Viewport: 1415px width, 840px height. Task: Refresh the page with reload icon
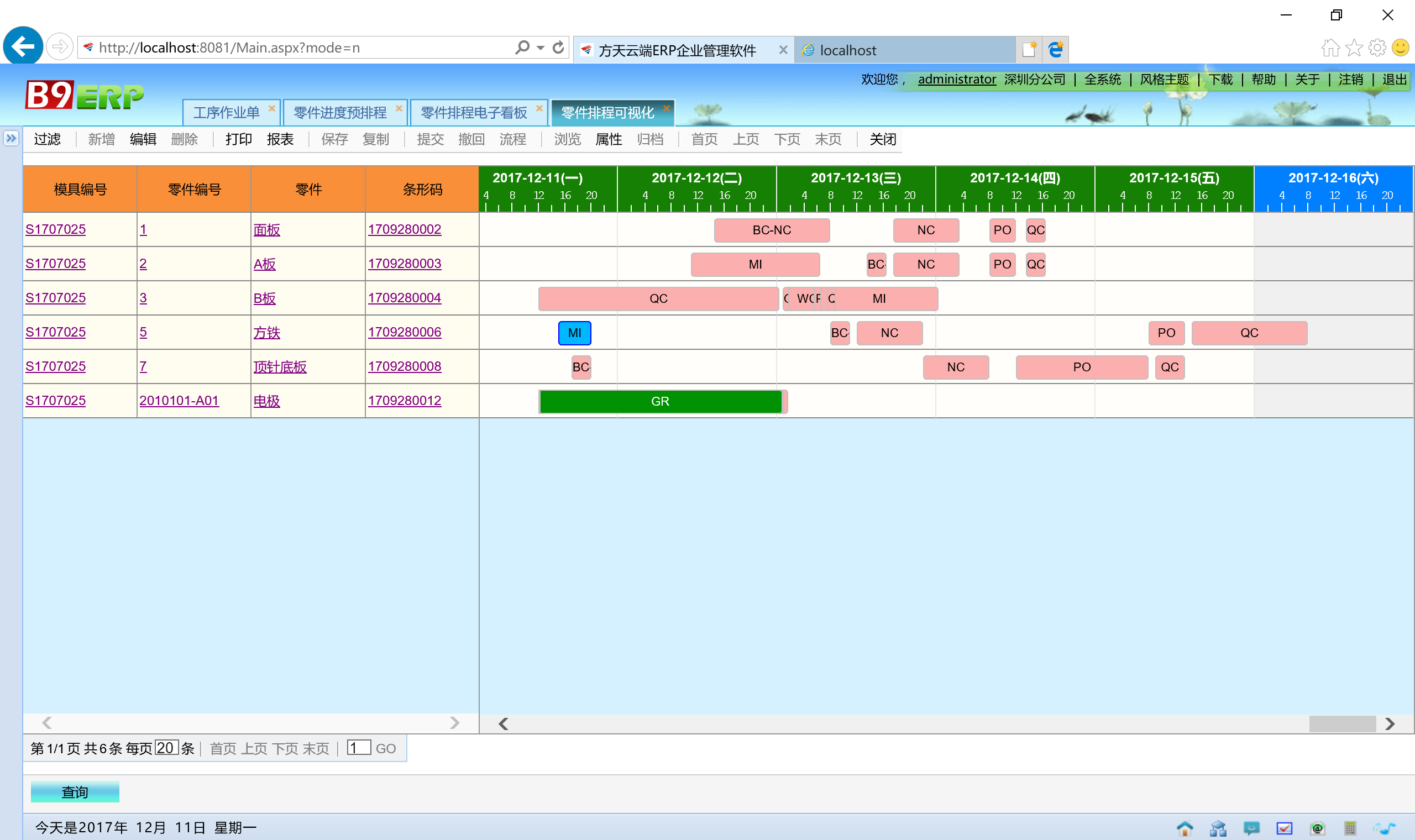(x=558, y=48)
